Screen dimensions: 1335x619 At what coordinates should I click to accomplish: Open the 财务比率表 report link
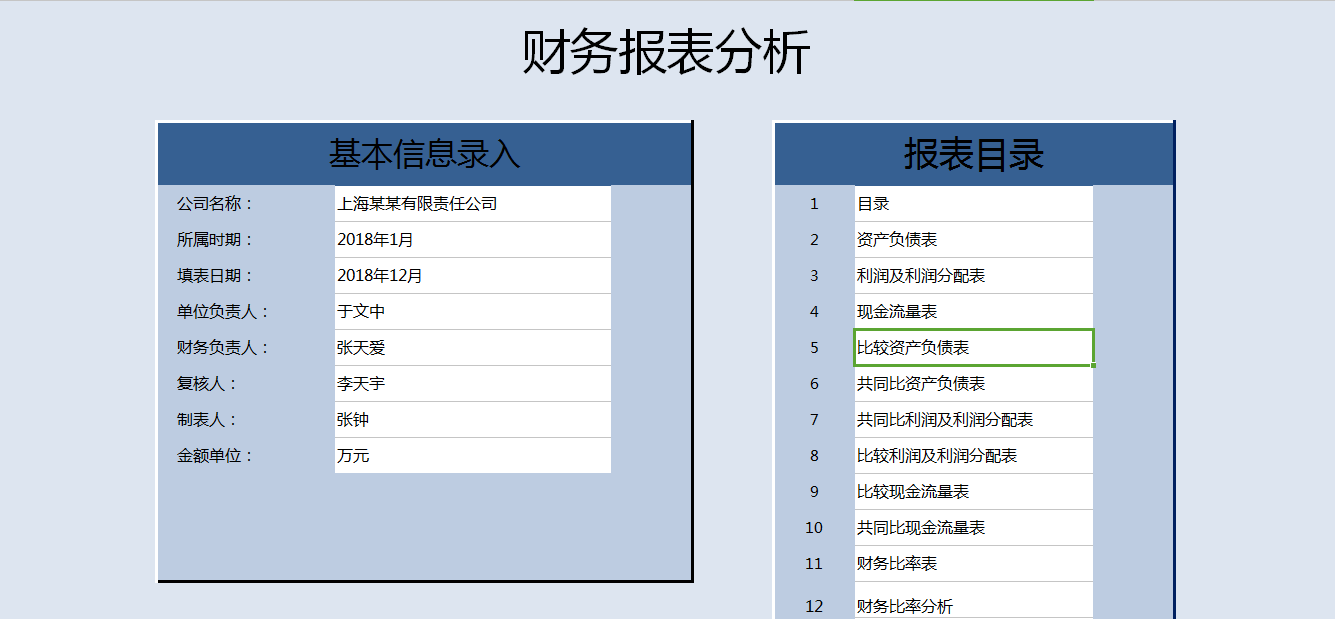[974, 564]
